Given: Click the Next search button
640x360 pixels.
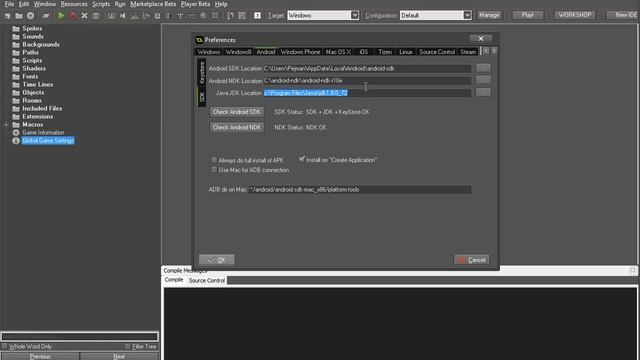Looking at the screenshot, I should (119, 356).
